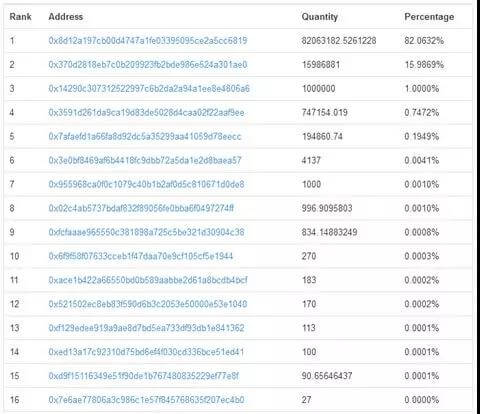
Task: Open the rank 8 address 0x02c4ab57
Action: pyautogui.click(x=141, y=208)
